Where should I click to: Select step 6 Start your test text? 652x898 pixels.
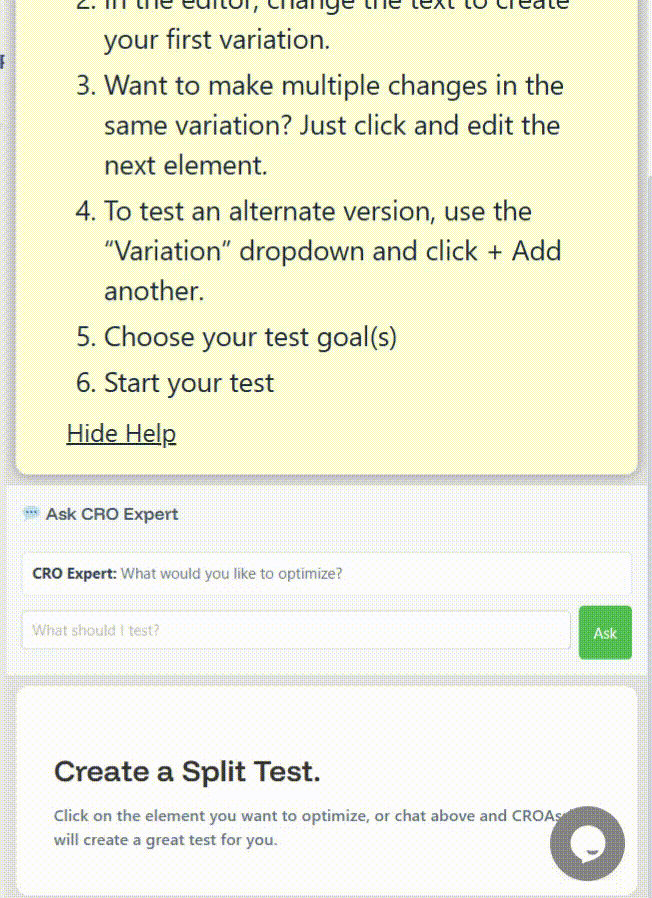tap(188, 382)
